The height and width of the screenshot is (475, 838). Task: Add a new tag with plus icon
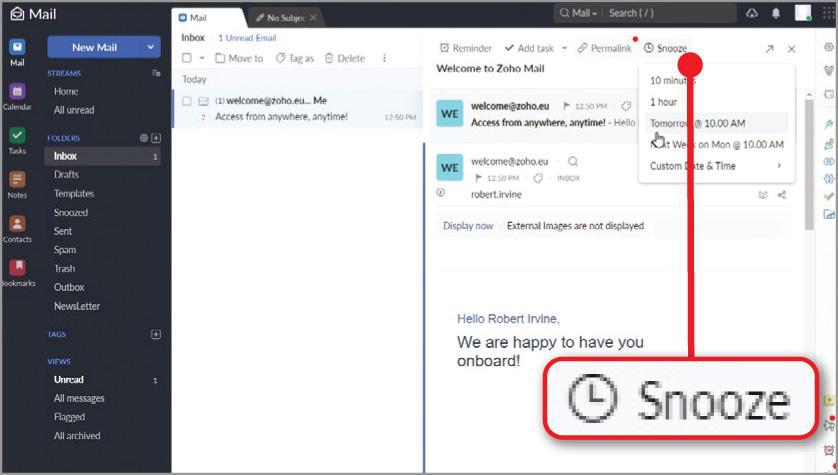[156, 334]
